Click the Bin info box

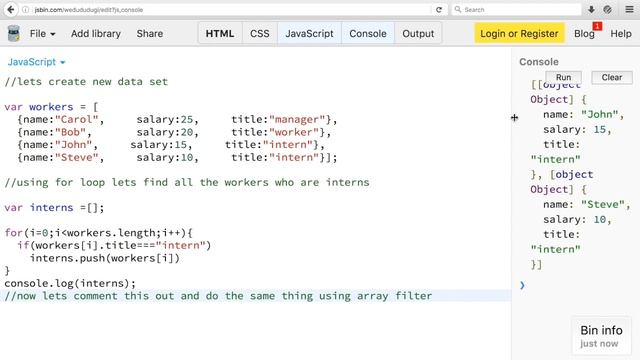coord(601,336)
